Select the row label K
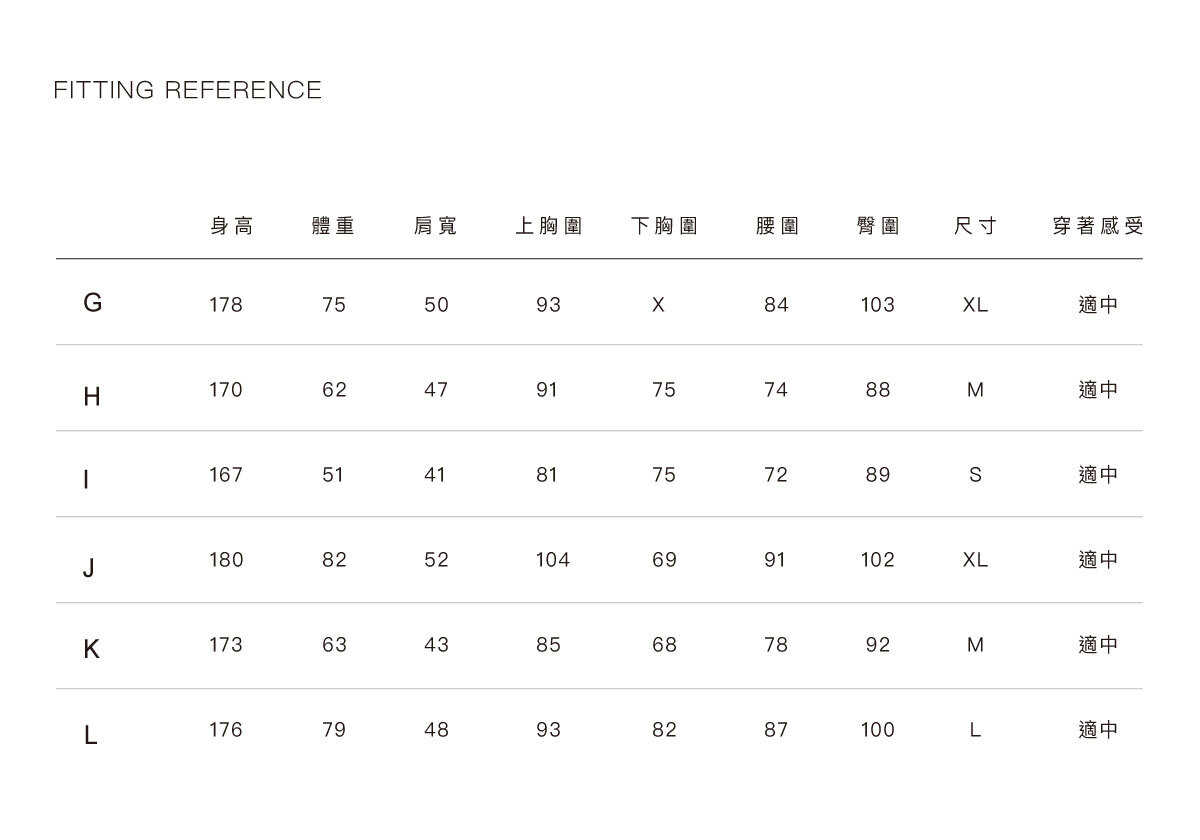This screenshot has width=1200, height=840. click(92, 651)
